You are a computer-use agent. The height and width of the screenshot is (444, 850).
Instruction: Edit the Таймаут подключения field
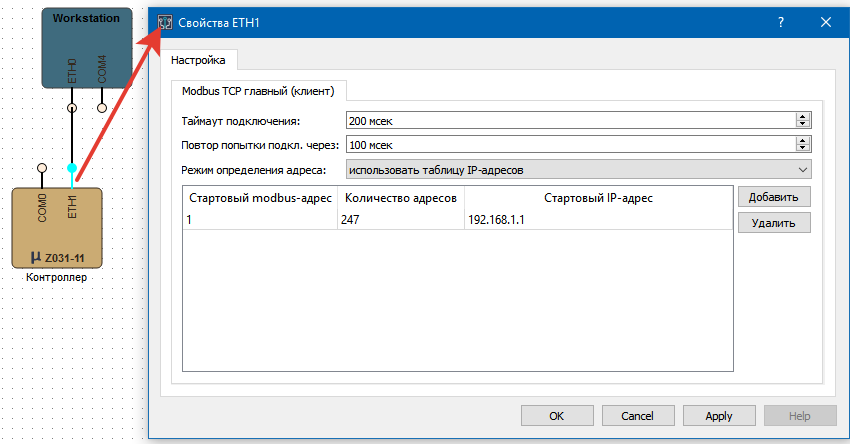click(x=571, y=120)
